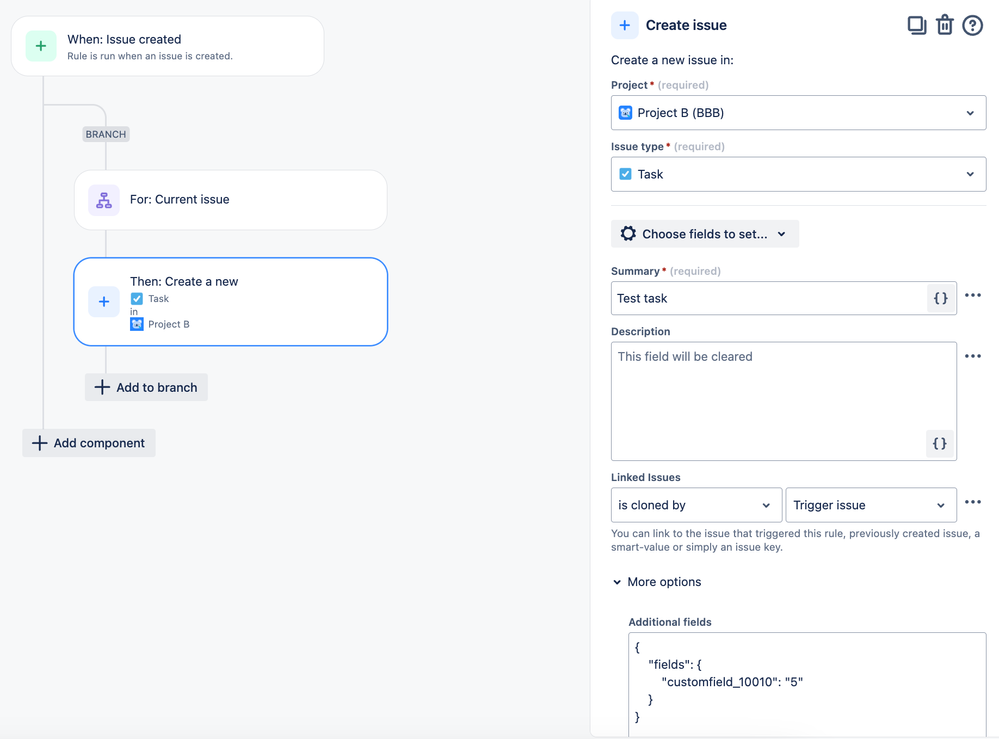Open the Issue type Task dropdown

pyautogui.click(x=798, y=174)
